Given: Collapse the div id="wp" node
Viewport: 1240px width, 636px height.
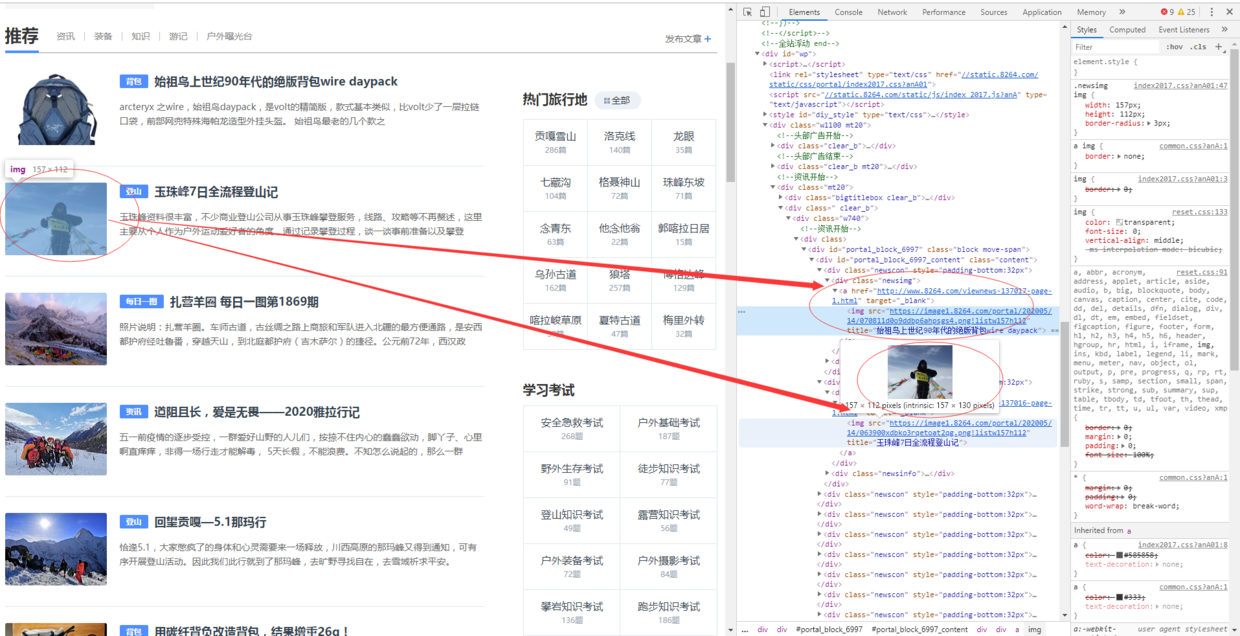Looking at the screenshot, I should pos(759,54).
